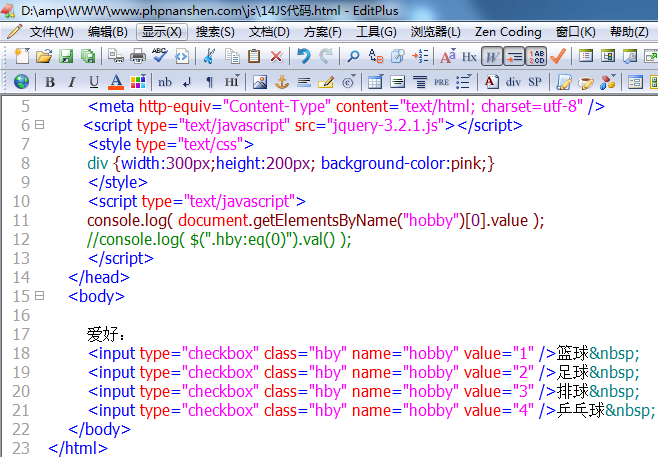658x457 pixels.
Task: Apply bold HTML tag
Action: click(x=50, y=82)
